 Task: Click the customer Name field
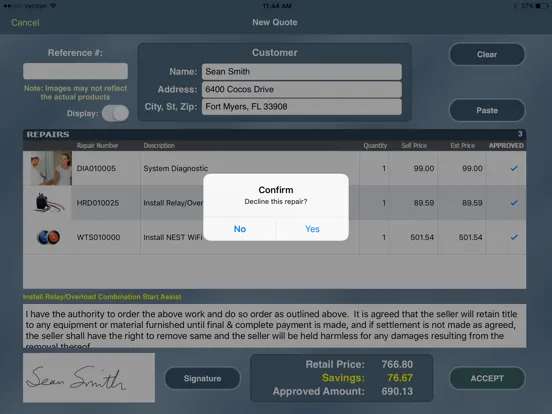click(302, 71)
